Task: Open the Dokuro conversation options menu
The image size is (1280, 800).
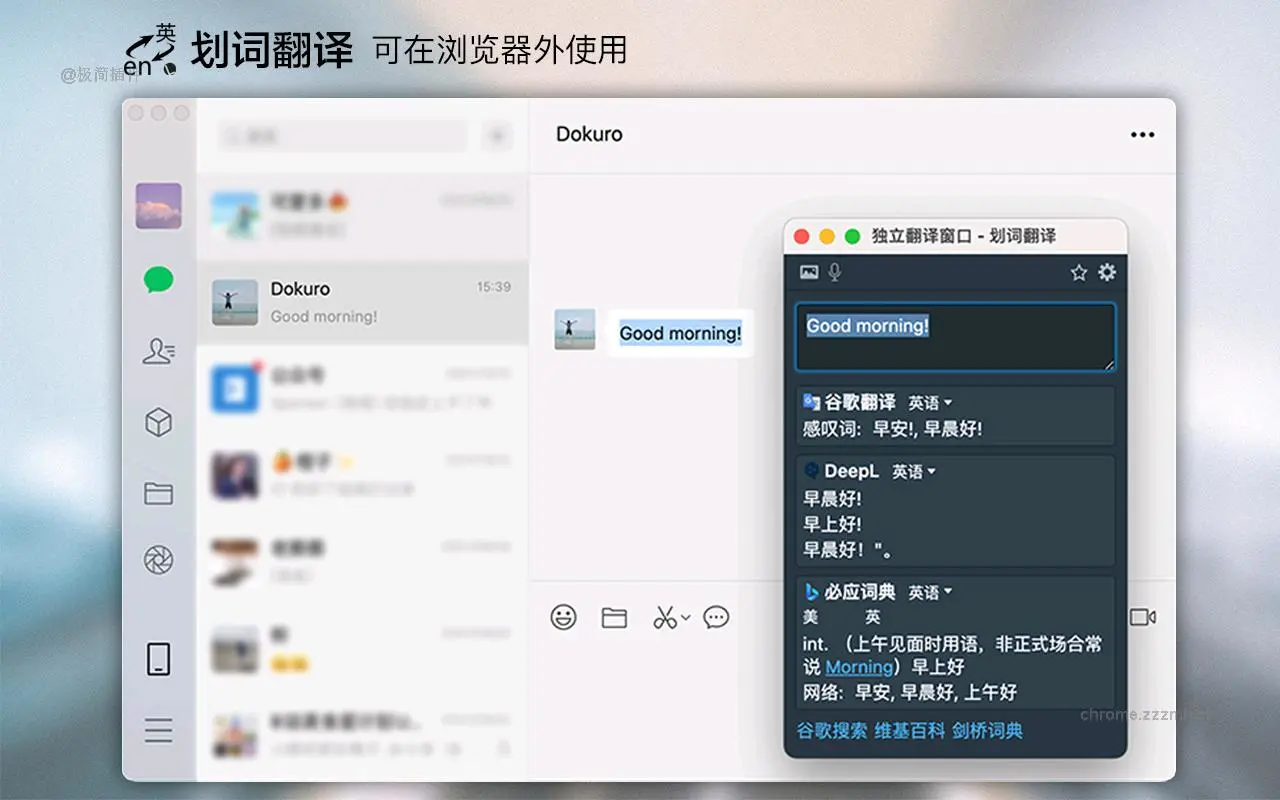Action: click(x=1142, y=134)
